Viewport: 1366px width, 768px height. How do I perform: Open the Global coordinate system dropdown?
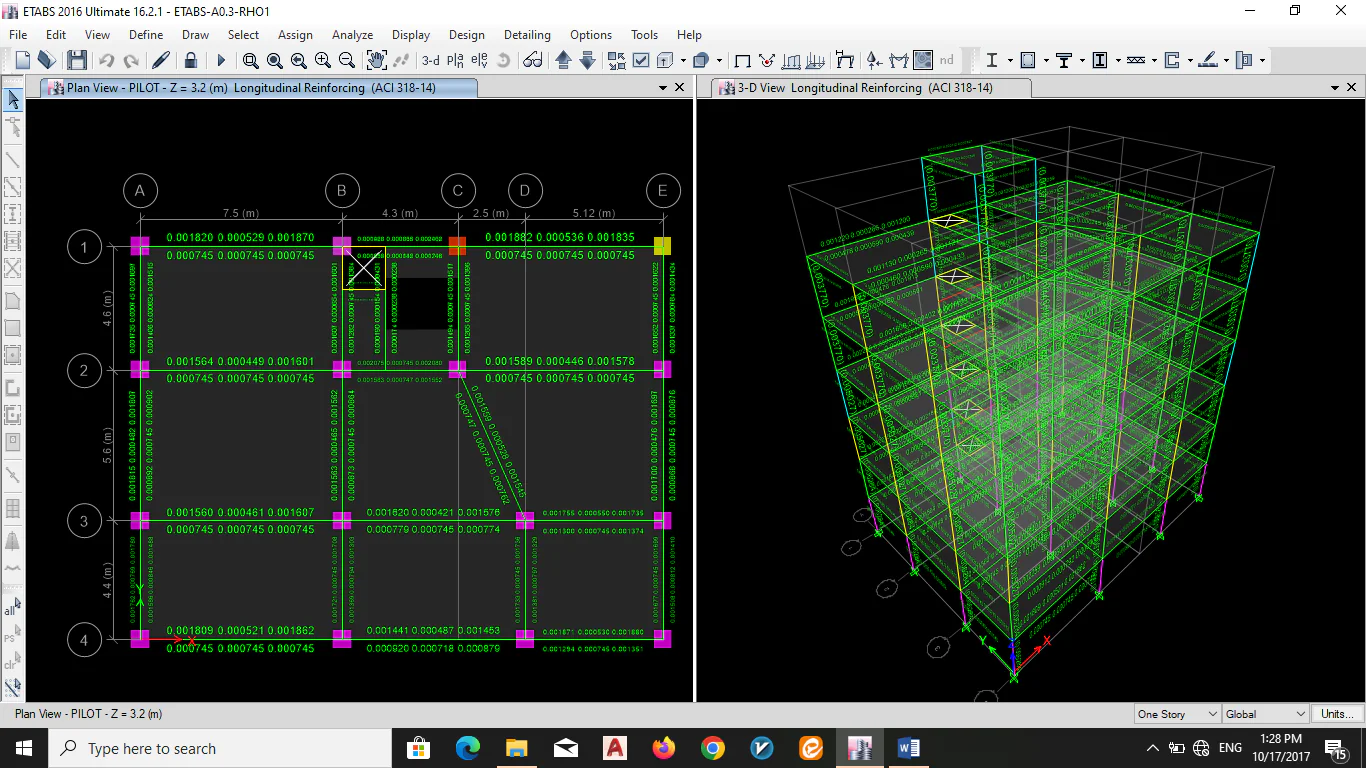click(1265, 714)
